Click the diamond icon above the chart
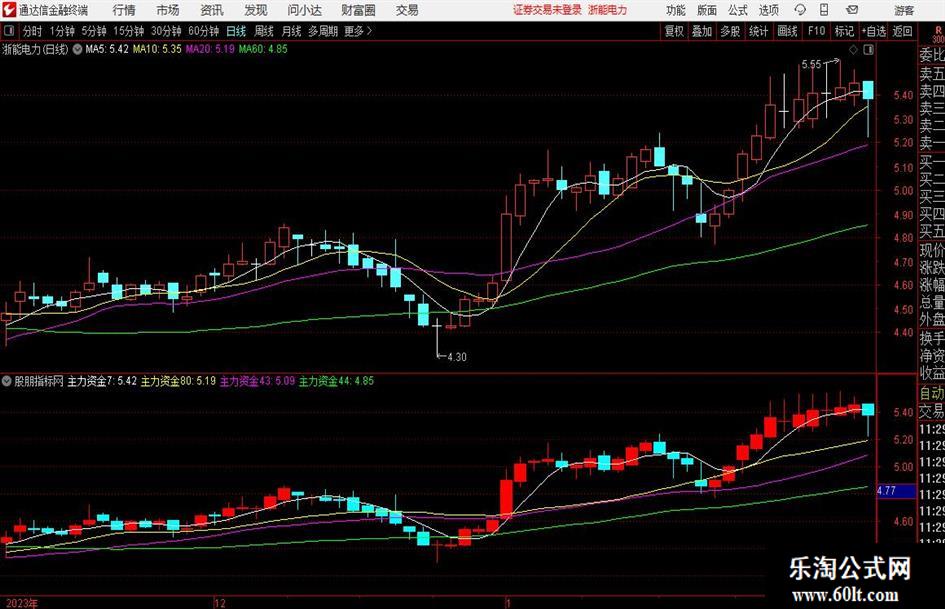 pyautogui.click(x=853, y=50)
